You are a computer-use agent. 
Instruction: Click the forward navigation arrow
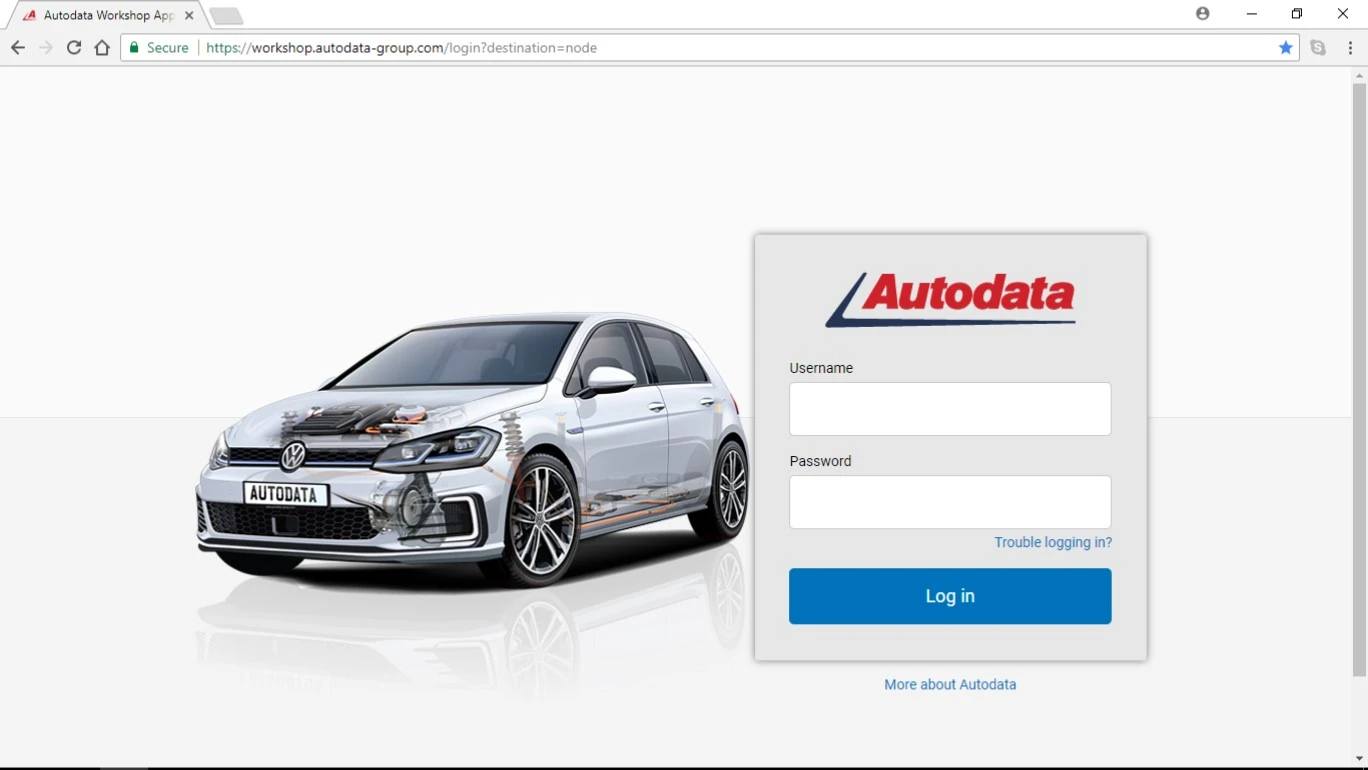[45, 47]
